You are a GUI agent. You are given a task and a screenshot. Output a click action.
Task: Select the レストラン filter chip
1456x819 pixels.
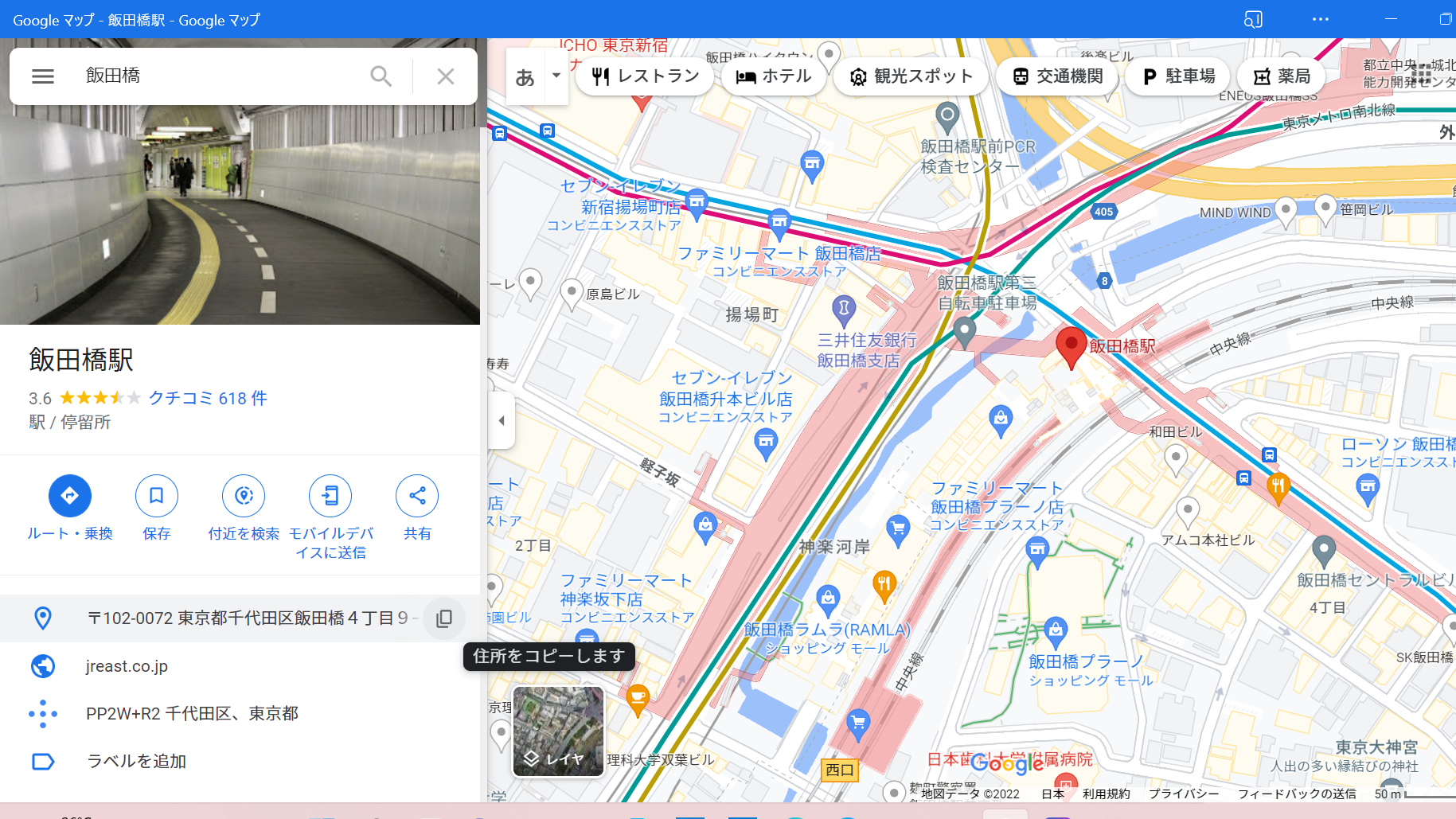pos(645,76)
